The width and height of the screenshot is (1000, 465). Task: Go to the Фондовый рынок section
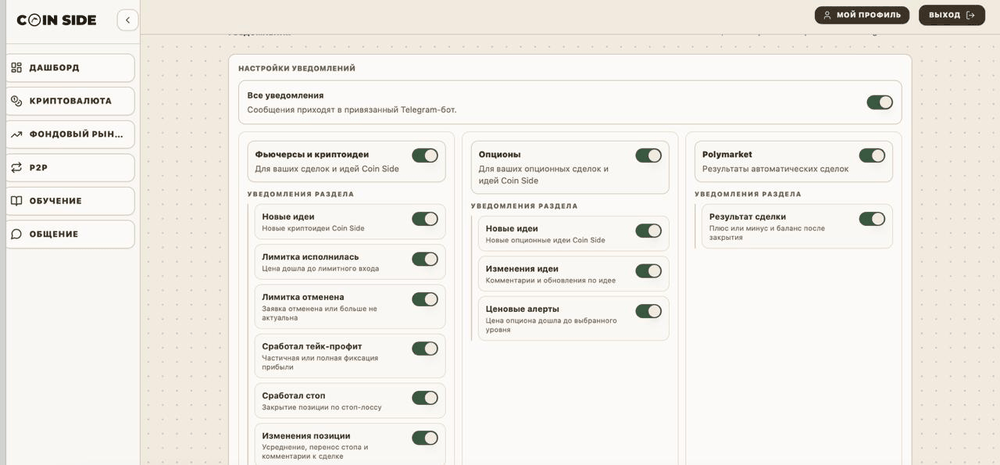tap(70, 135)
